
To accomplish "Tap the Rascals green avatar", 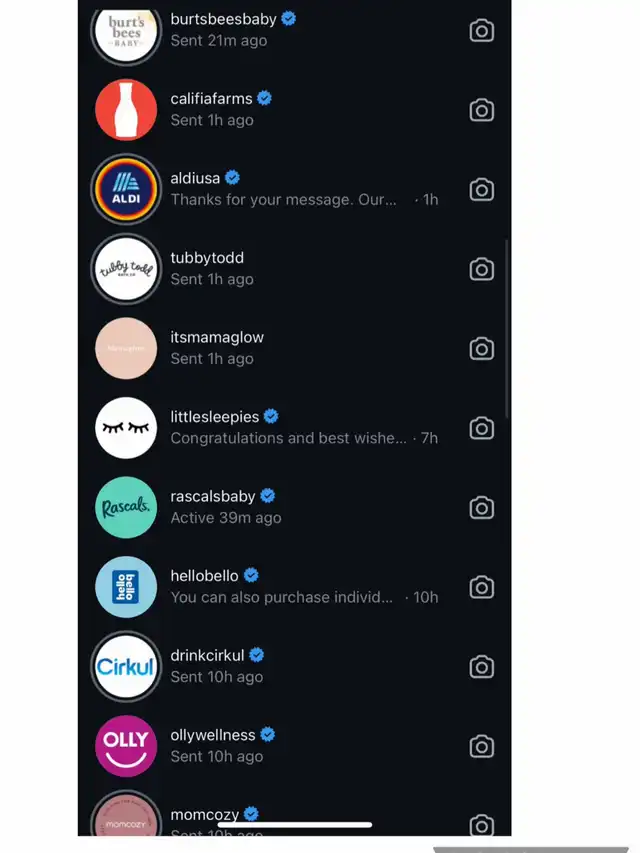I will (x=126, y=507).
